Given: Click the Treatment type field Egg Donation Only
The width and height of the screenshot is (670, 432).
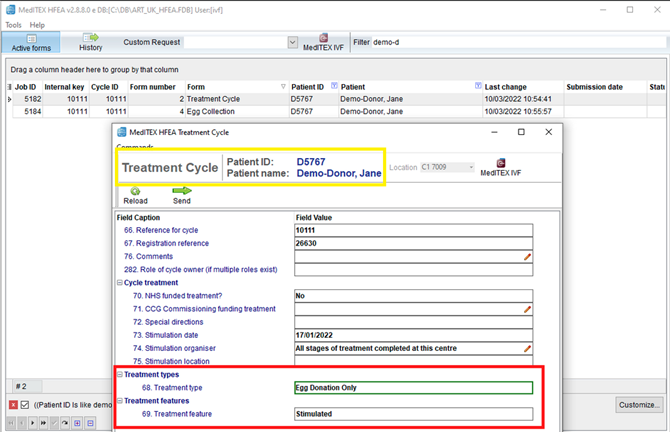Looking at the screenshot, I should point(413,388).
